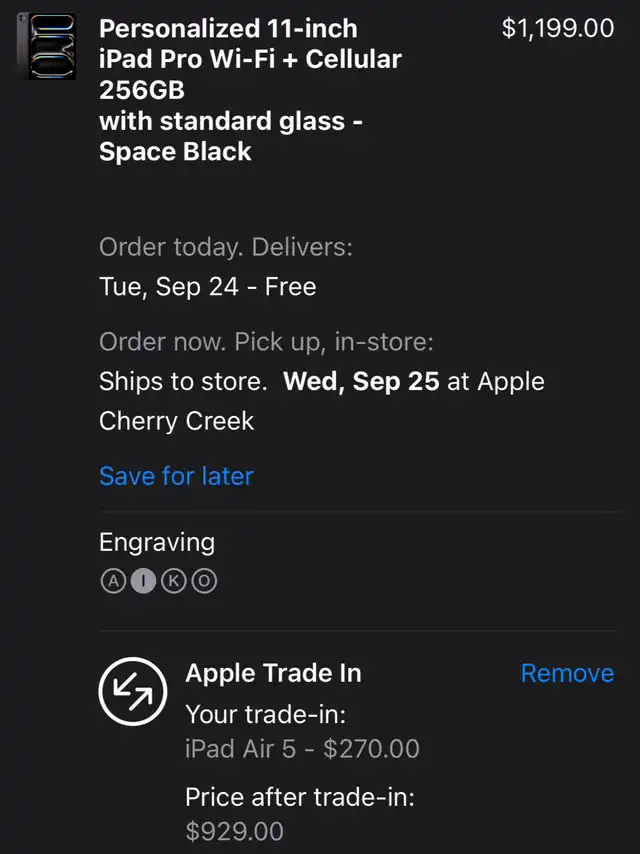Click the Wed, Sep 25 pickup date
The width and height of the screenshot is (640, 854).
point(361,381)
